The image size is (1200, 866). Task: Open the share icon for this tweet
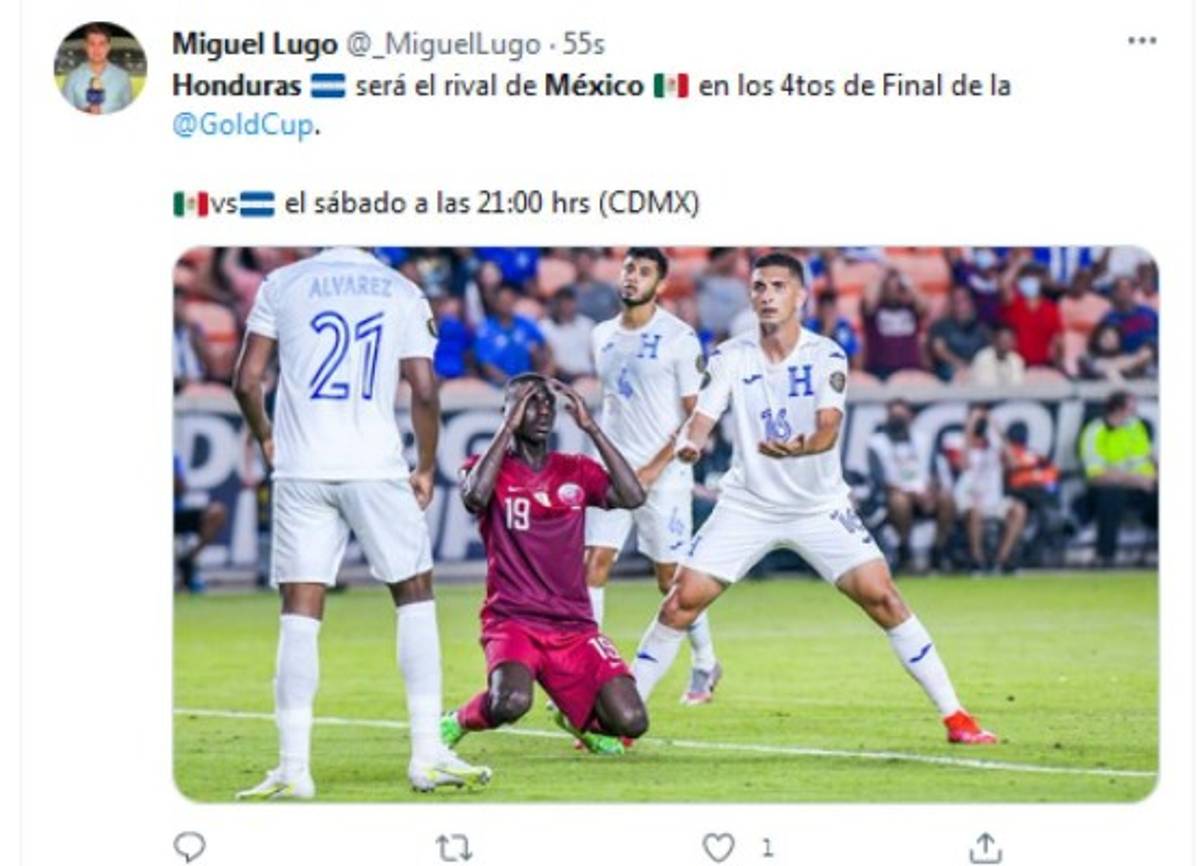(986, 847)
